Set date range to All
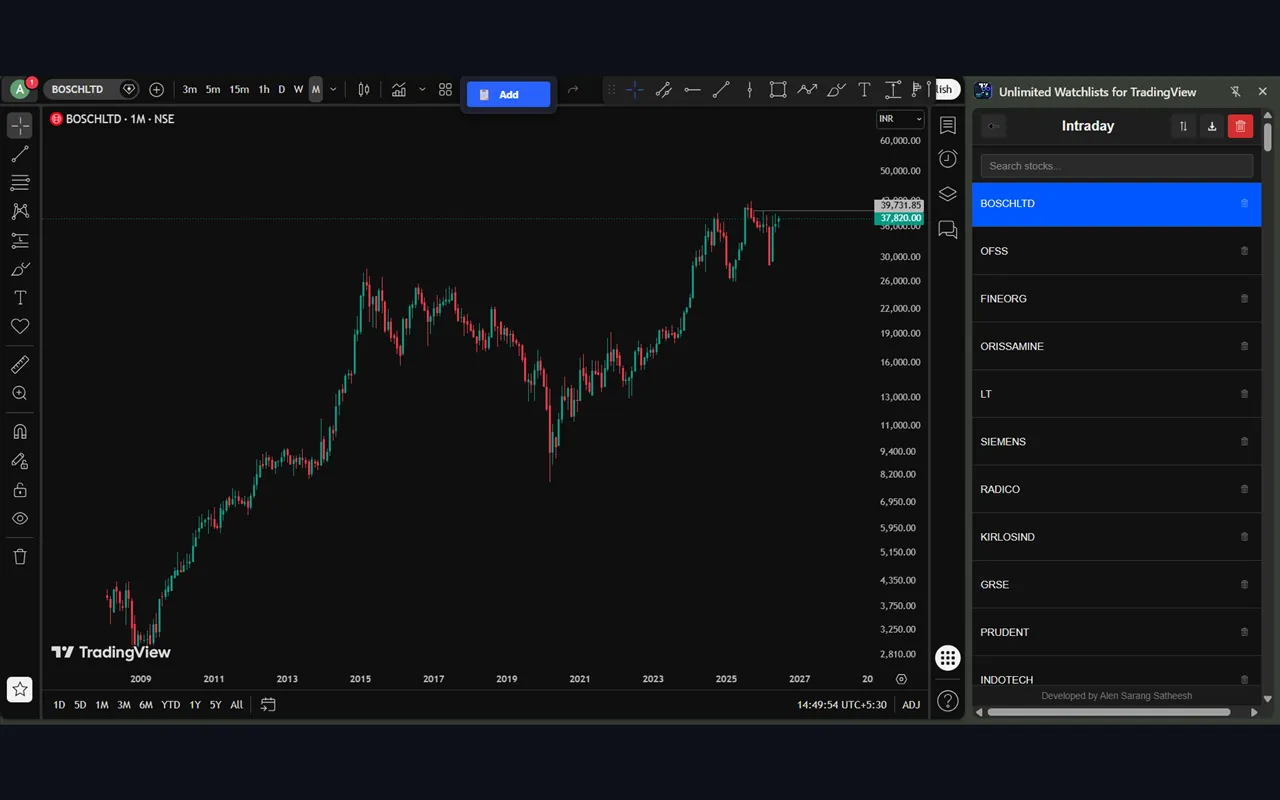The image size is (1280, 800). tap(236, 705)
